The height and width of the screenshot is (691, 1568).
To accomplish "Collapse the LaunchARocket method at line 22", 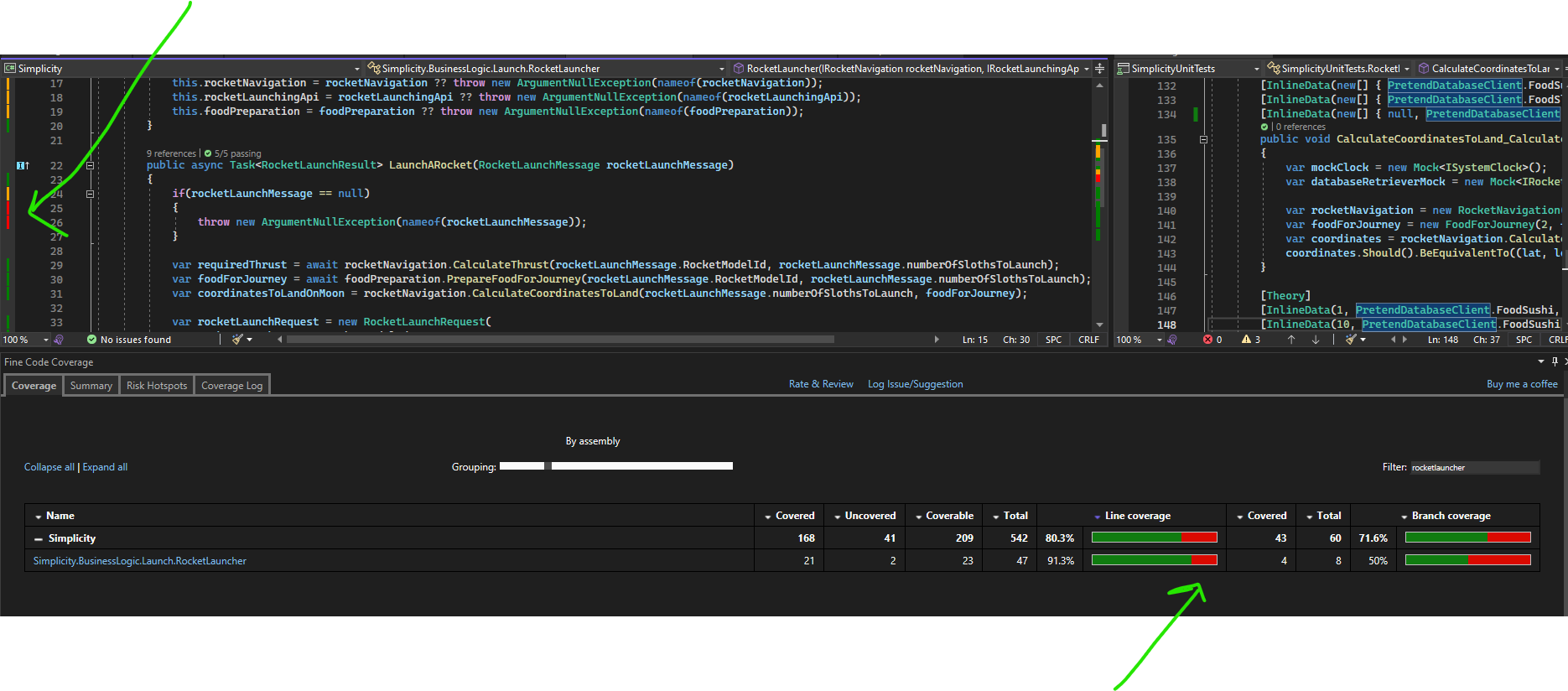I will [x=90, y=165].
